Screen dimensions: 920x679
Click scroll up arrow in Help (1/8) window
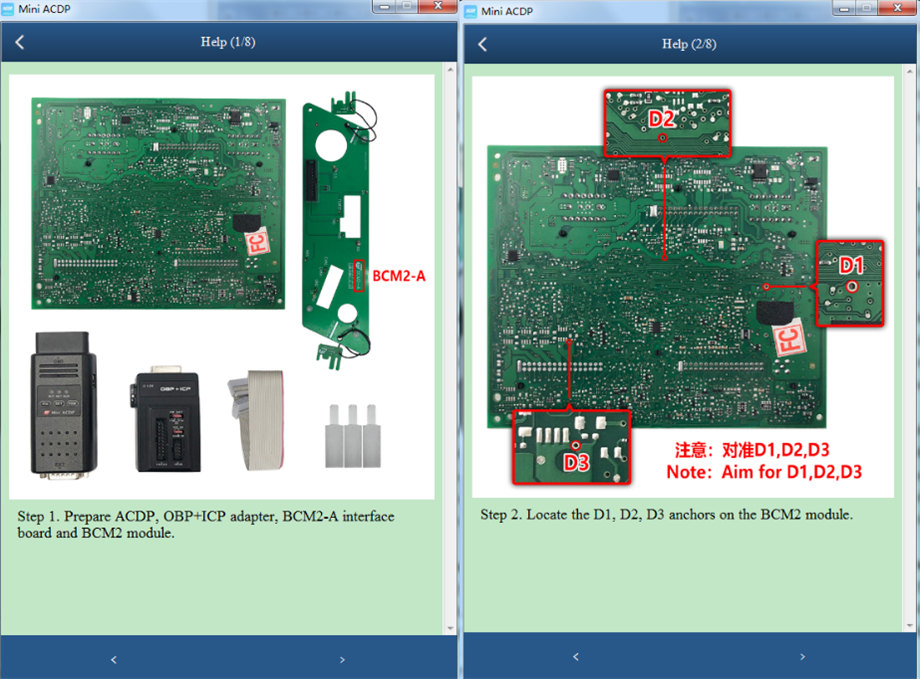(x=450, y=69)
